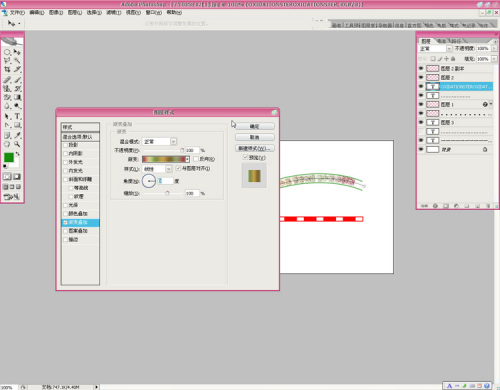Select the Magic Wand tool
The image size is (500, 390).
pos(17,61)
